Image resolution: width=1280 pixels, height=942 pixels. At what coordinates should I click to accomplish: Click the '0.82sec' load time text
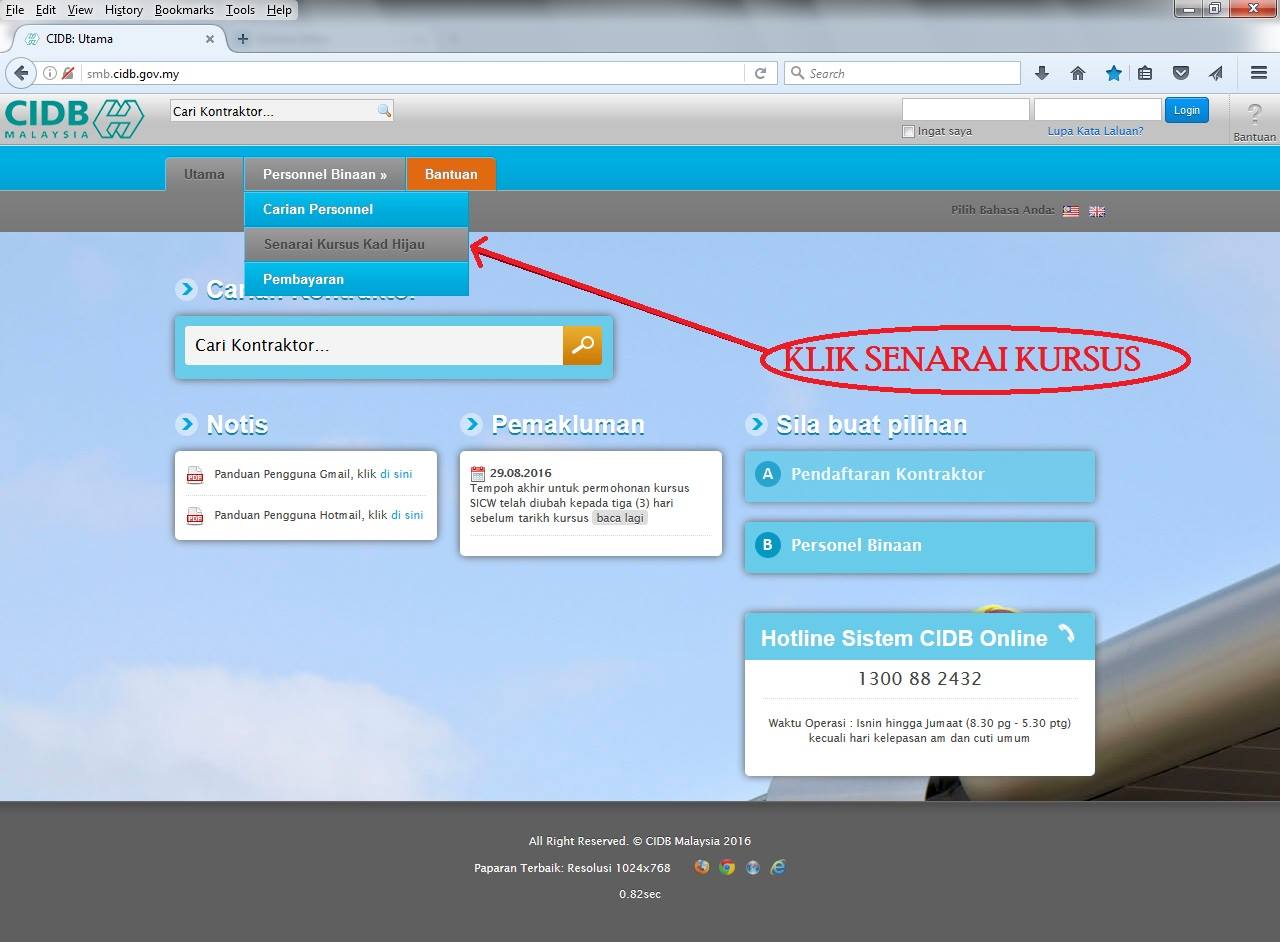click(x=640, y=894)
